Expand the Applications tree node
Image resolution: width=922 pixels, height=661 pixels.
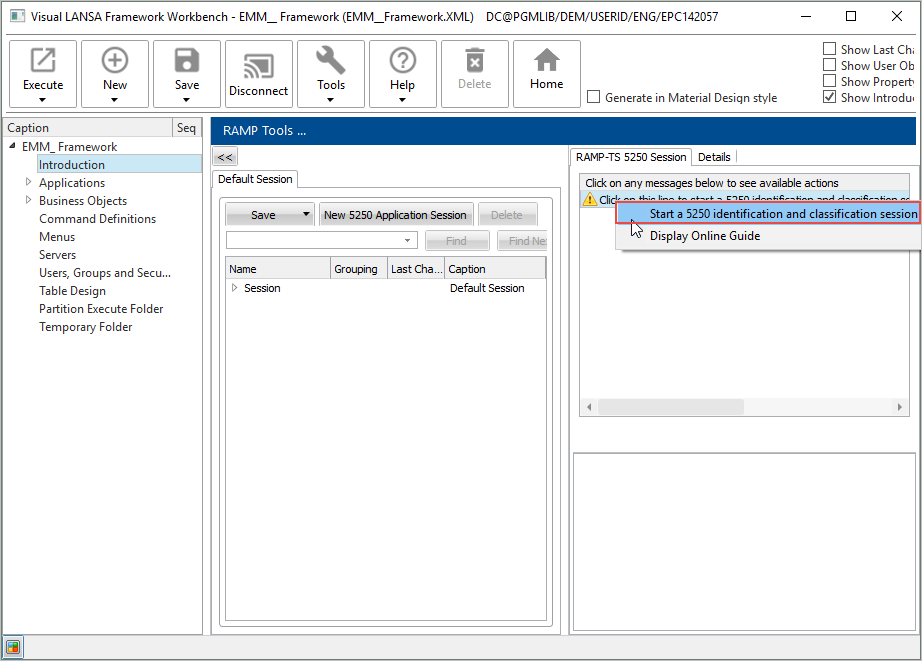29,183
